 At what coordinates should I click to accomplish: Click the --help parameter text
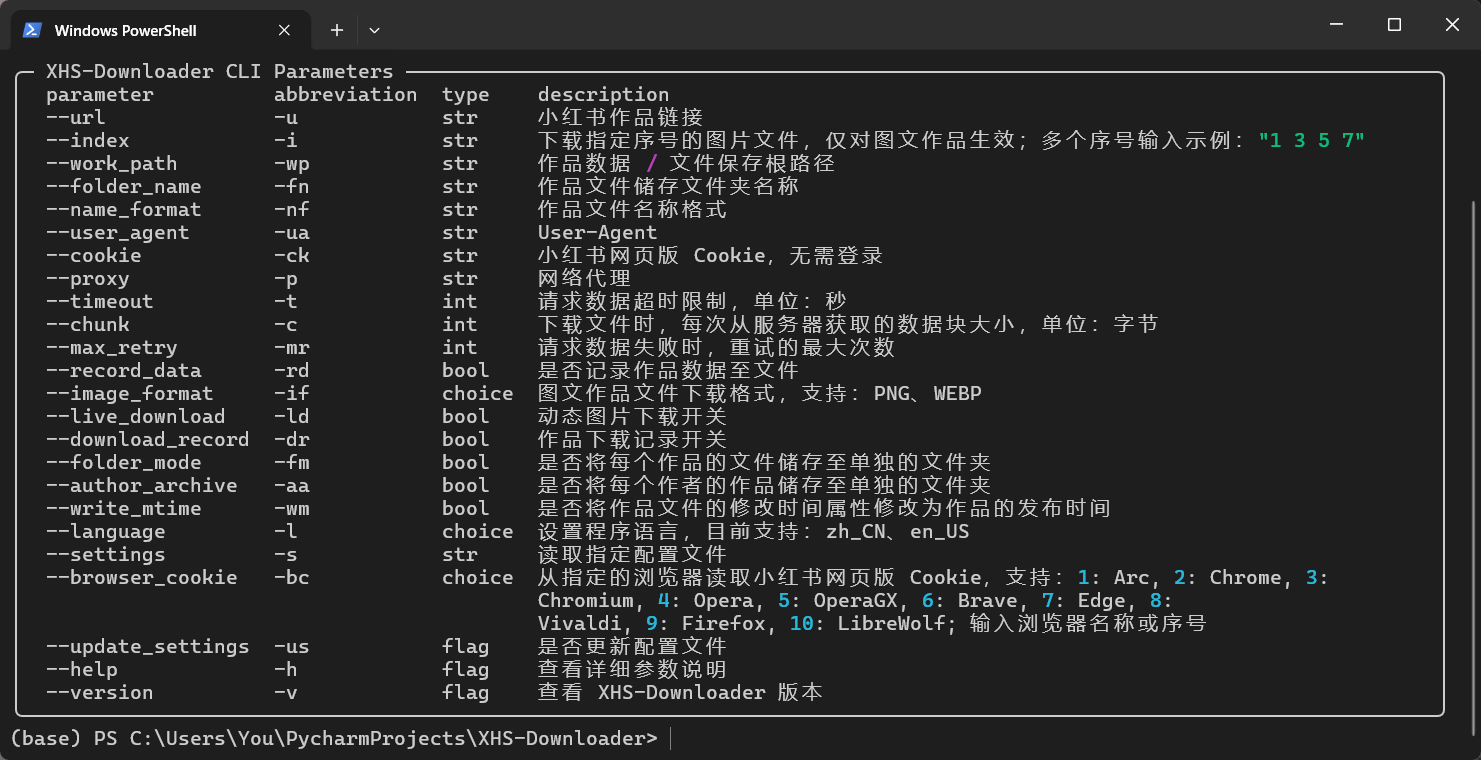click(x=81, y=670)
